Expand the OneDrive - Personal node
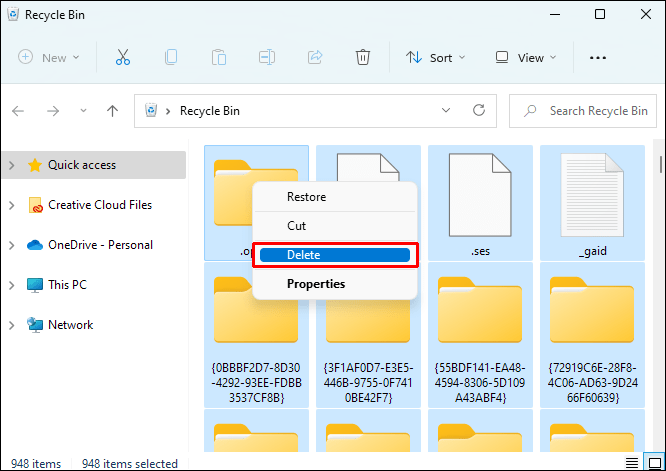This screenshot has width=666, height=471. click(12, 245)
